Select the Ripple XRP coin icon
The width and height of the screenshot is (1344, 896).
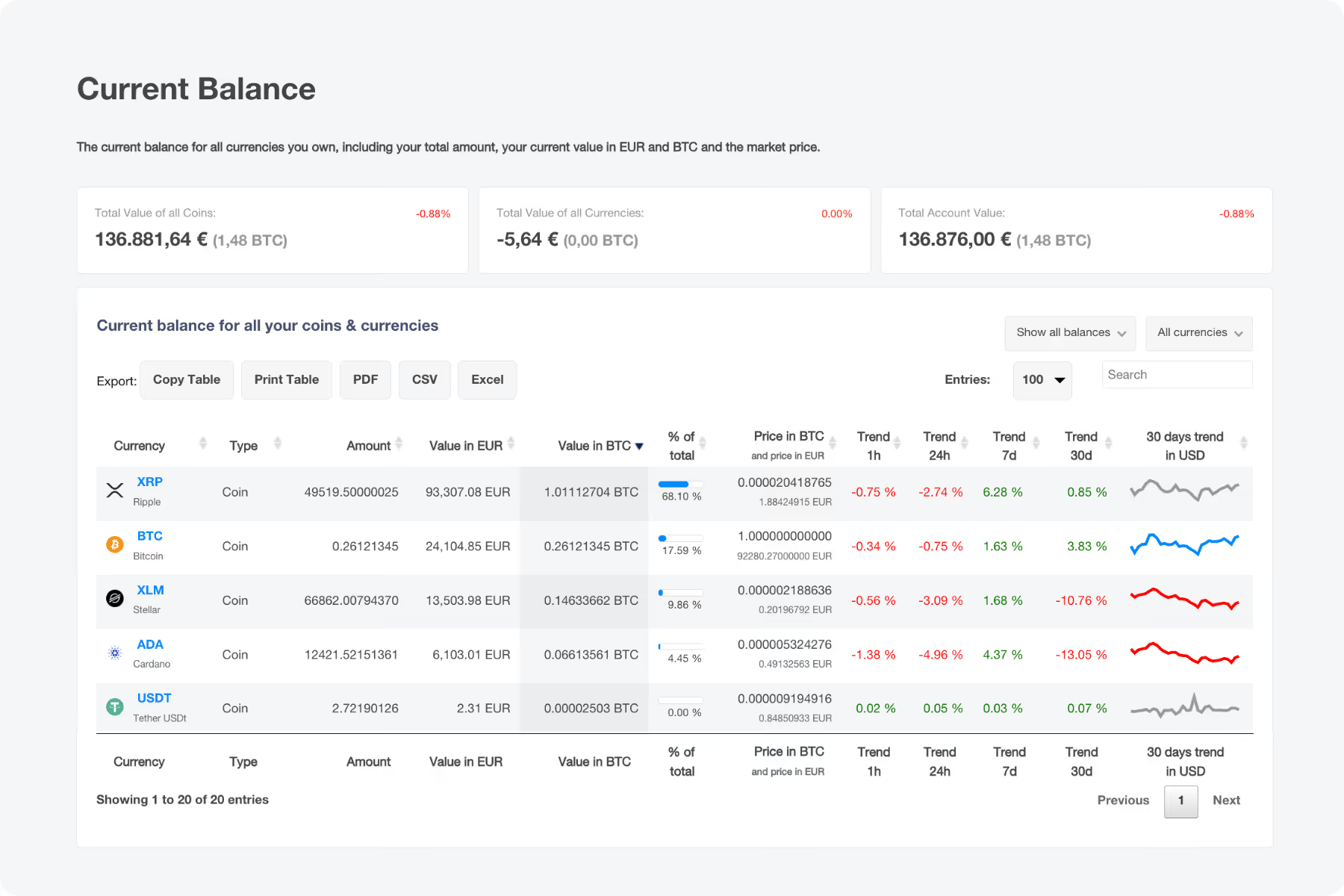click(114, 491)
